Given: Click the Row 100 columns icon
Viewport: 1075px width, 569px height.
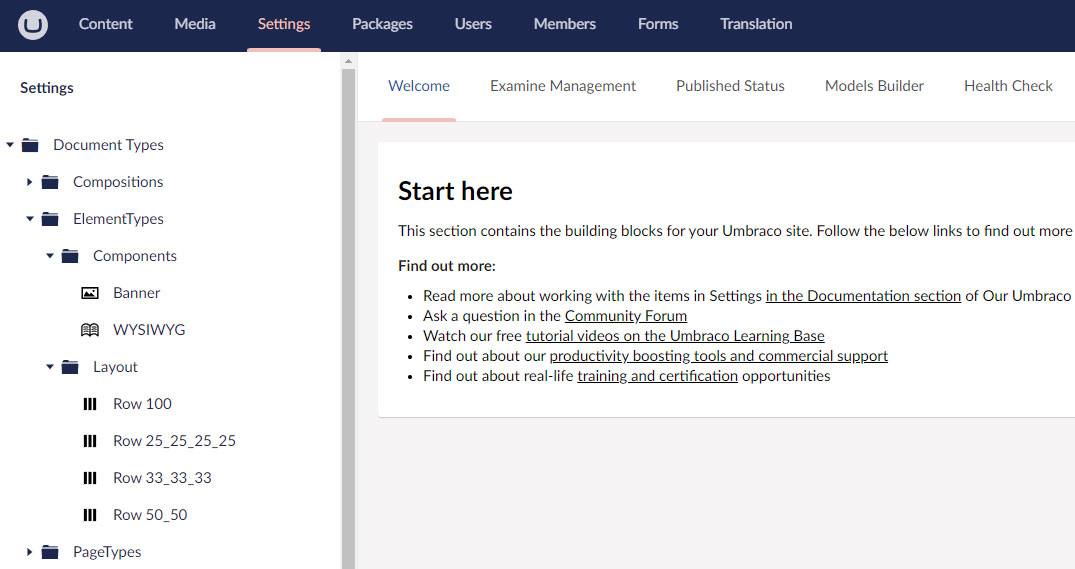Looking at the screenshot, I should tap(90, 404).
